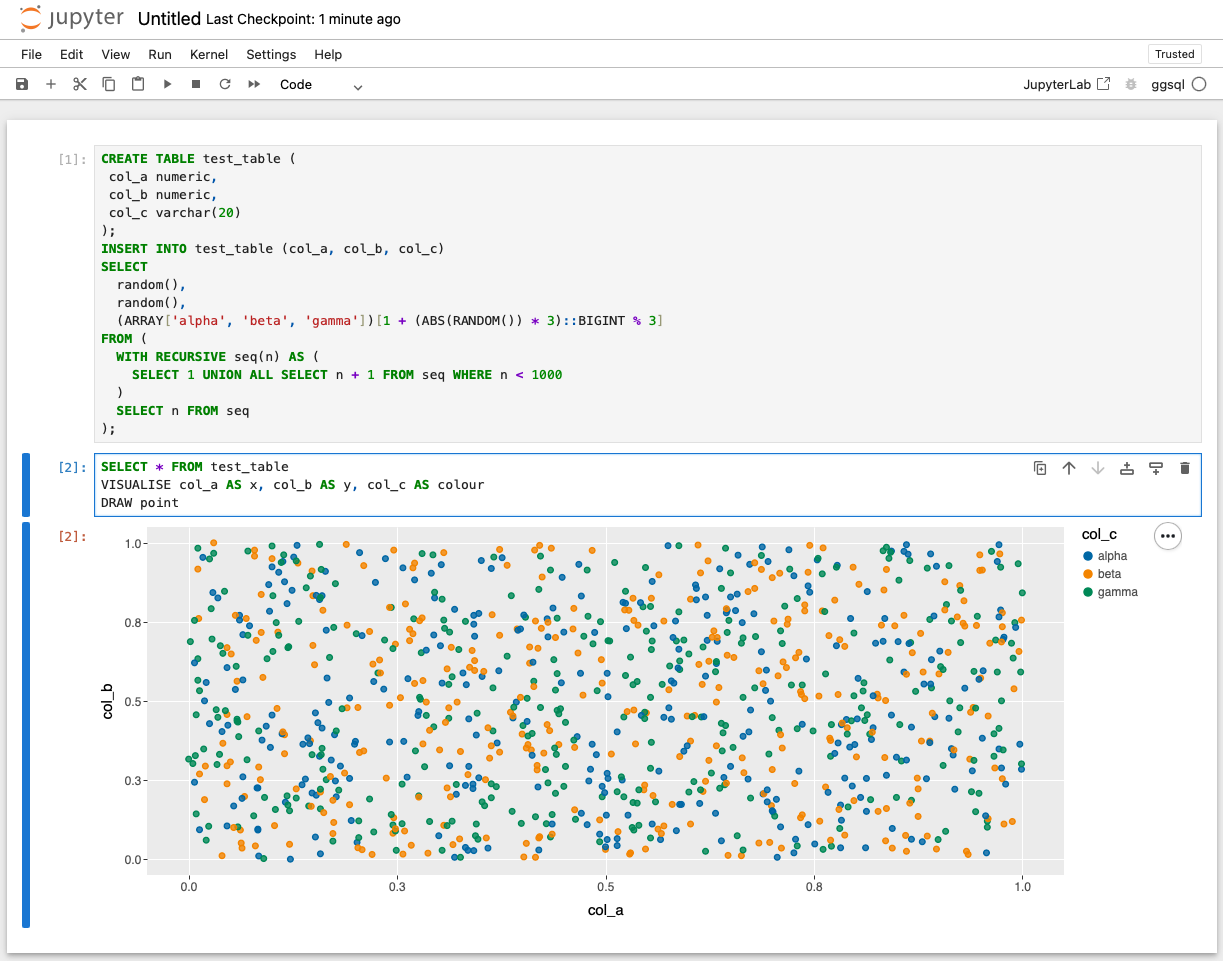This screenshot has width=1223, height=961.
Task: Paste cell using the clipboard icon
Action: tap(138, 85)
